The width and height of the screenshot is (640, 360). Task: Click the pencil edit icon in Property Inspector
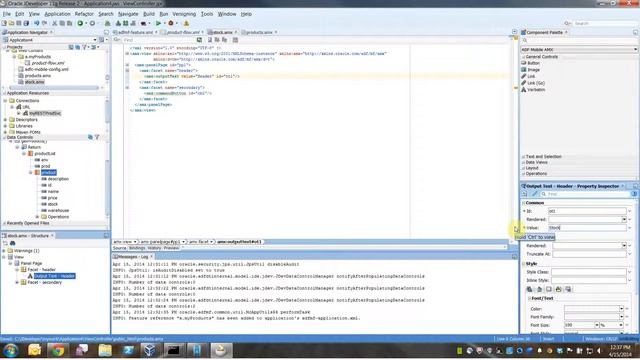pyautogui.click(x=534, y=194)
